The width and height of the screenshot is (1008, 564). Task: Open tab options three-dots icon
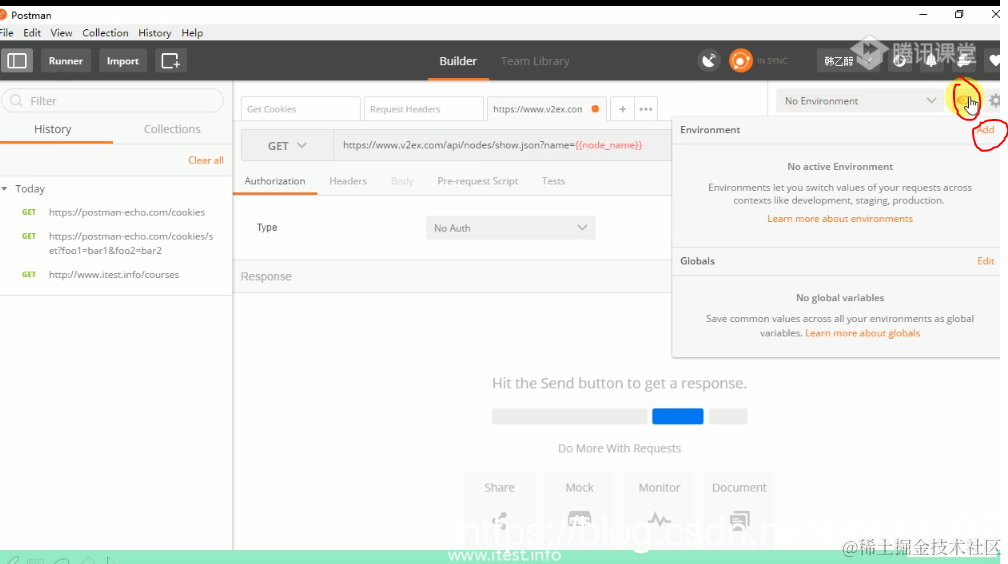pos(646,109)
